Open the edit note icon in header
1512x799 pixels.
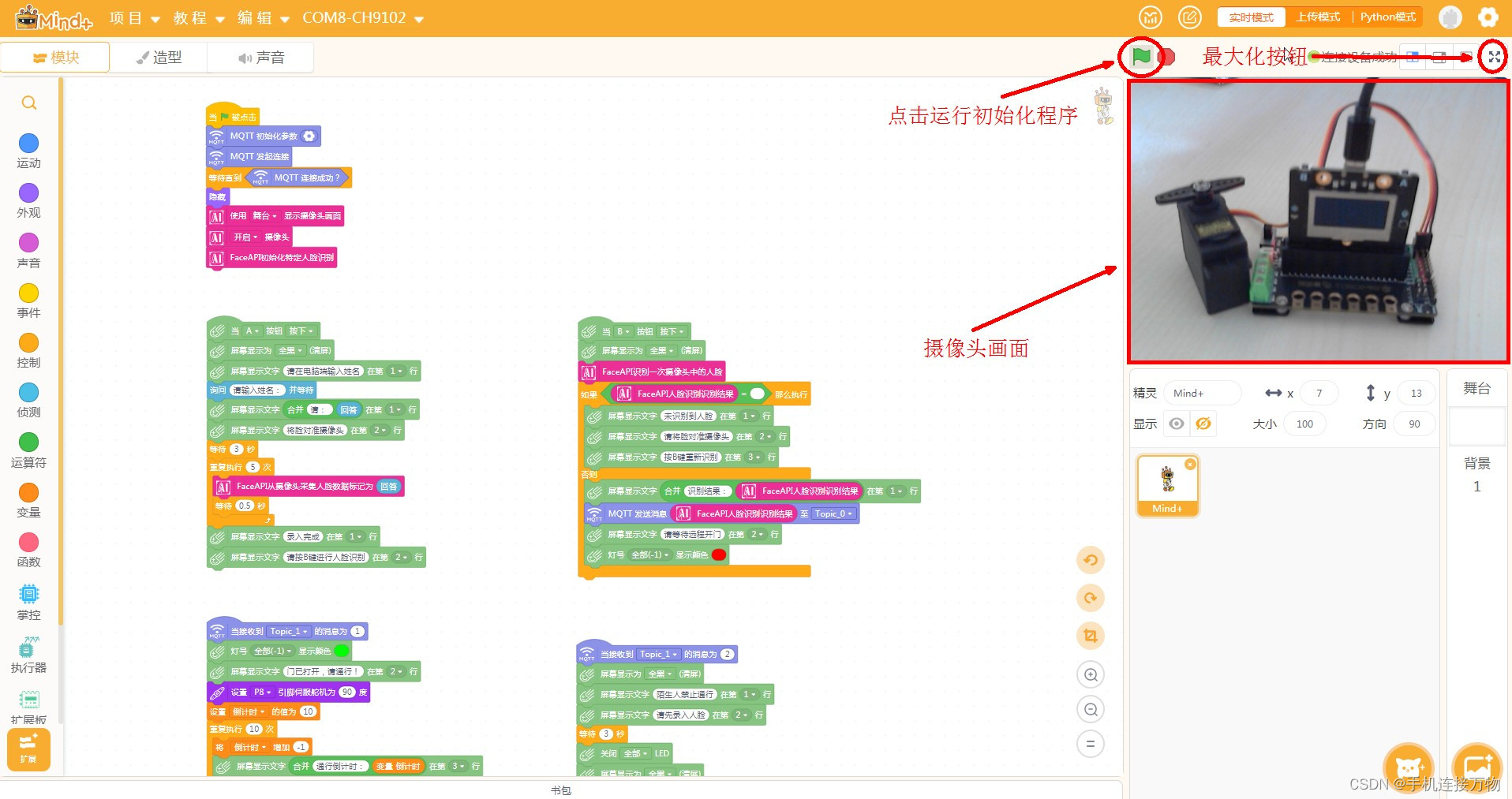click(x=1189, y=17)
